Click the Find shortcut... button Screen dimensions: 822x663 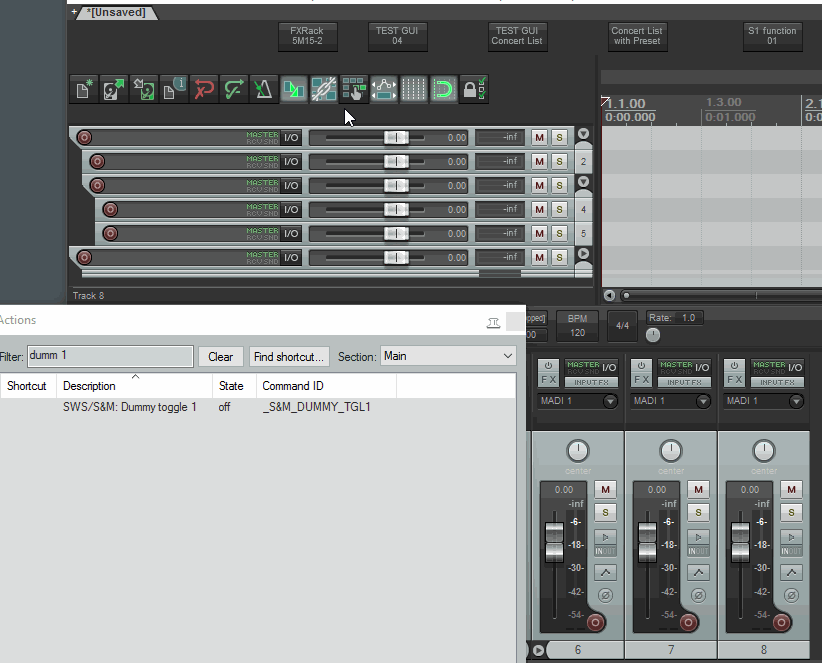289,357
